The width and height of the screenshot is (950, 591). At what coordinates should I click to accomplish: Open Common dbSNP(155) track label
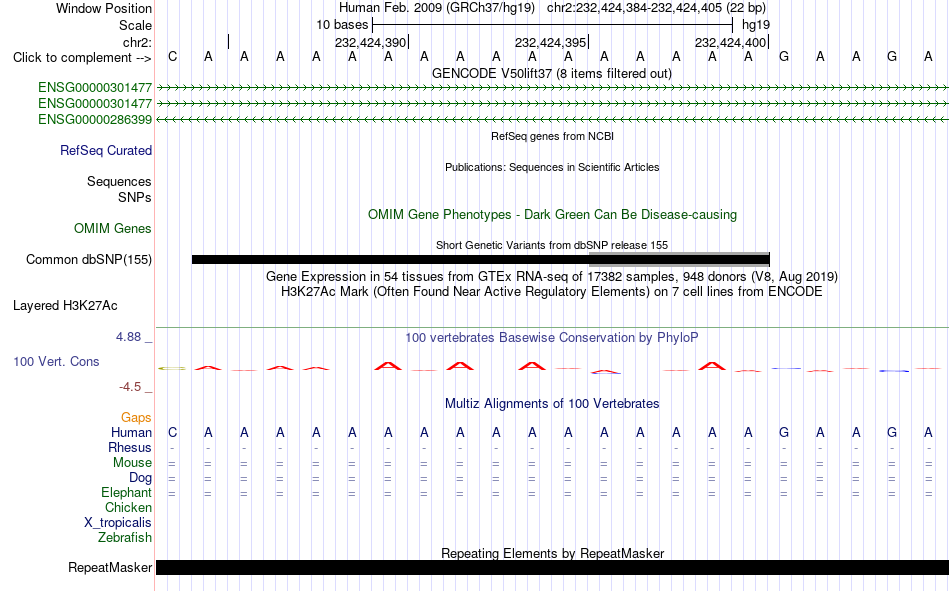coord(88,259)
